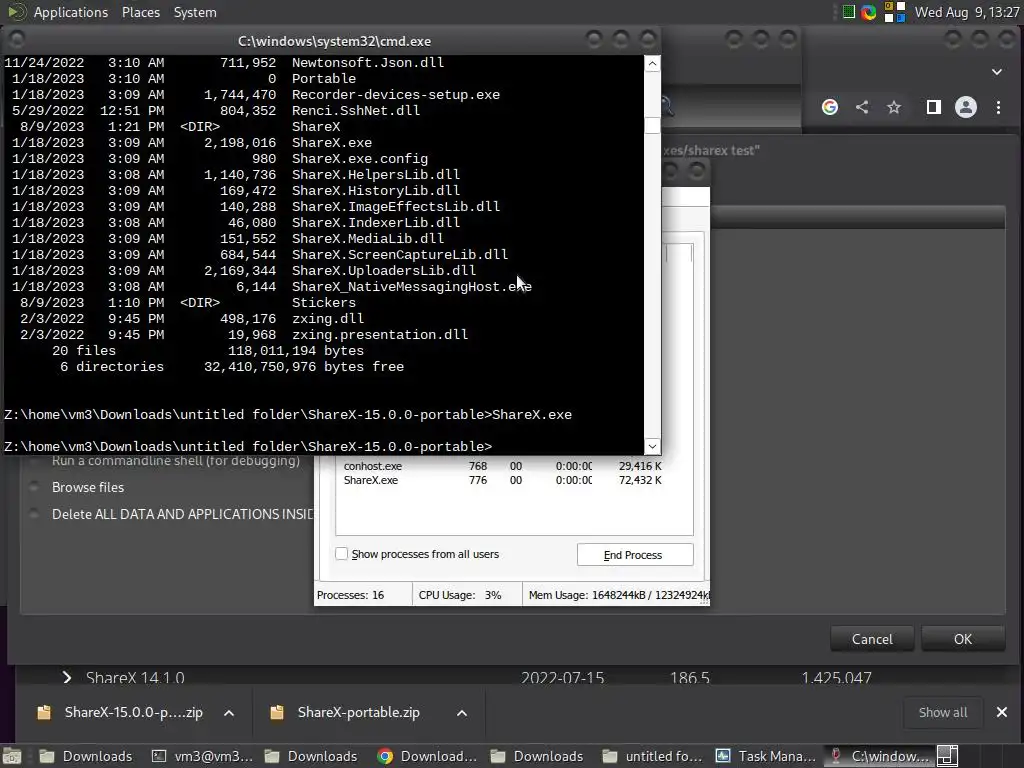Switch to untitled fo... folder taskbar entry
This screenshot has height=768, width=1024.
(653, 756)
